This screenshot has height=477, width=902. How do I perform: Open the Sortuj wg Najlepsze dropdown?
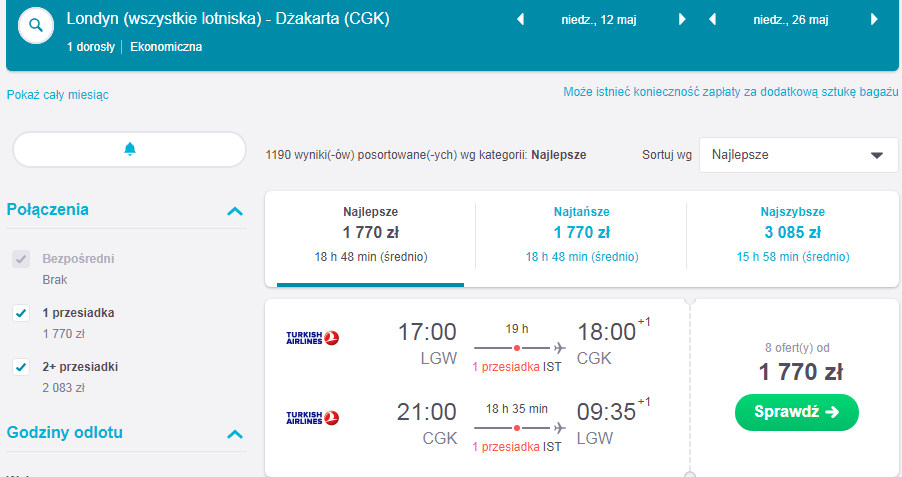click(798, 155)
